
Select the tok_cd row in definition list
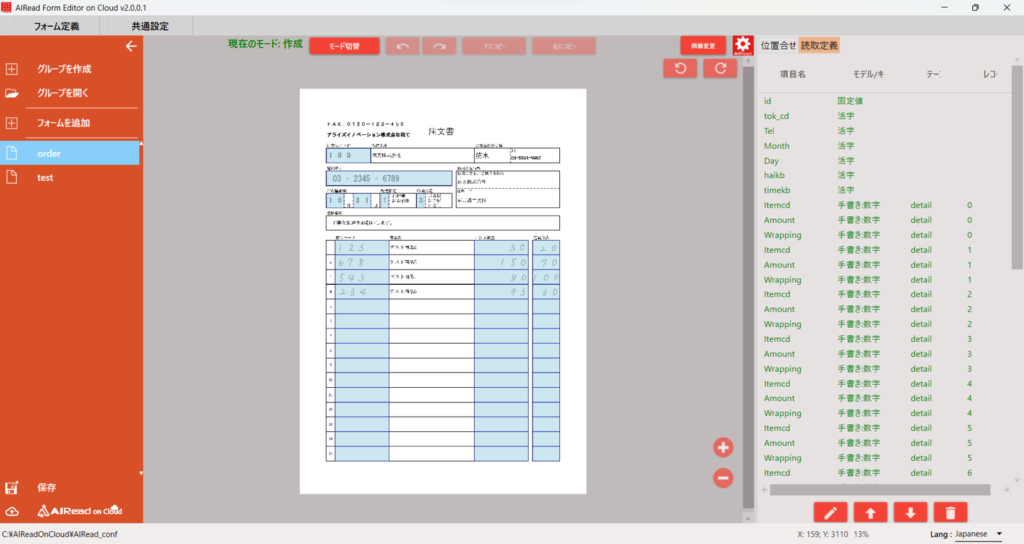[776, 116]
